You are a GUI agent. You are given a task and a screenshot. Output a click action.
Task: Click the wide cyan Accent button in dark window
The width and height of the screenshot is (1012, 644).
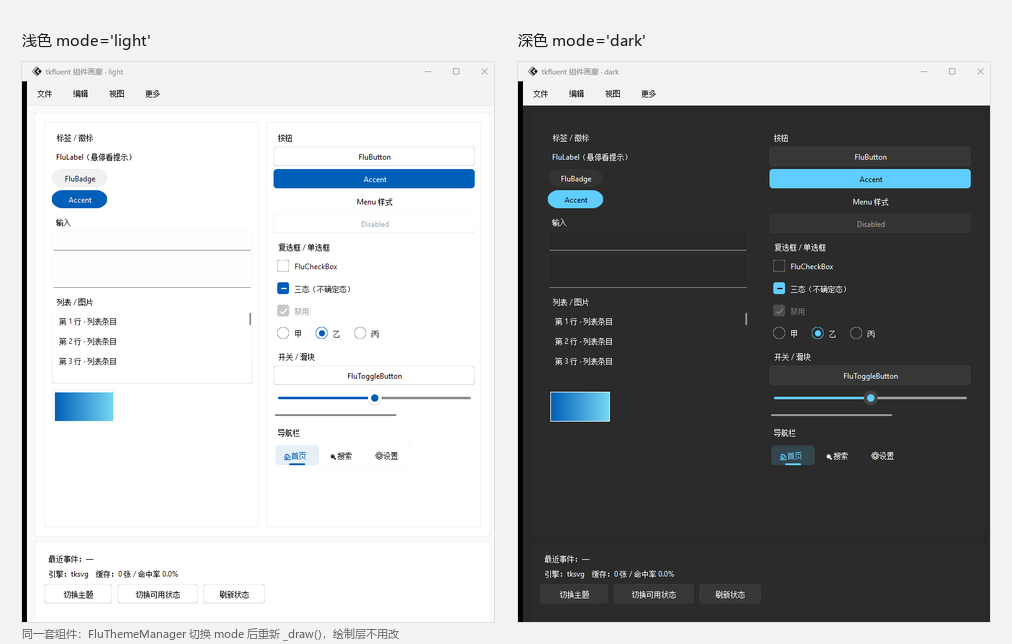[870, 179]
